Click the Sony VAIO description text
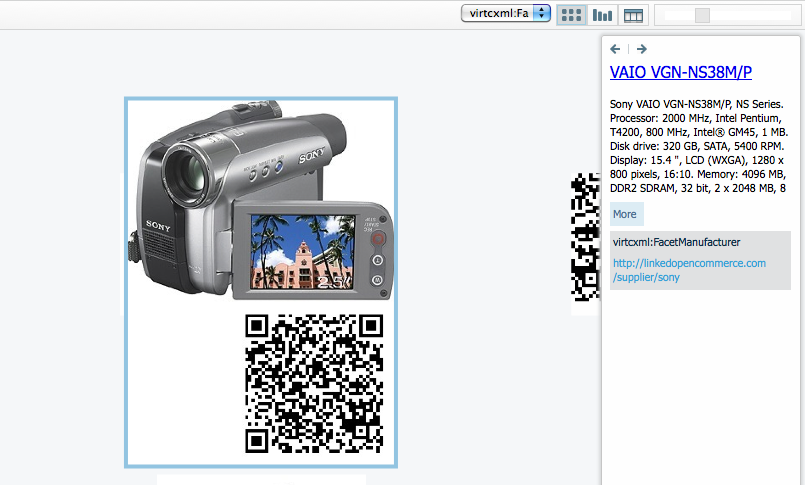The width and height of the screenshot is (805, 485). point(698,146)
